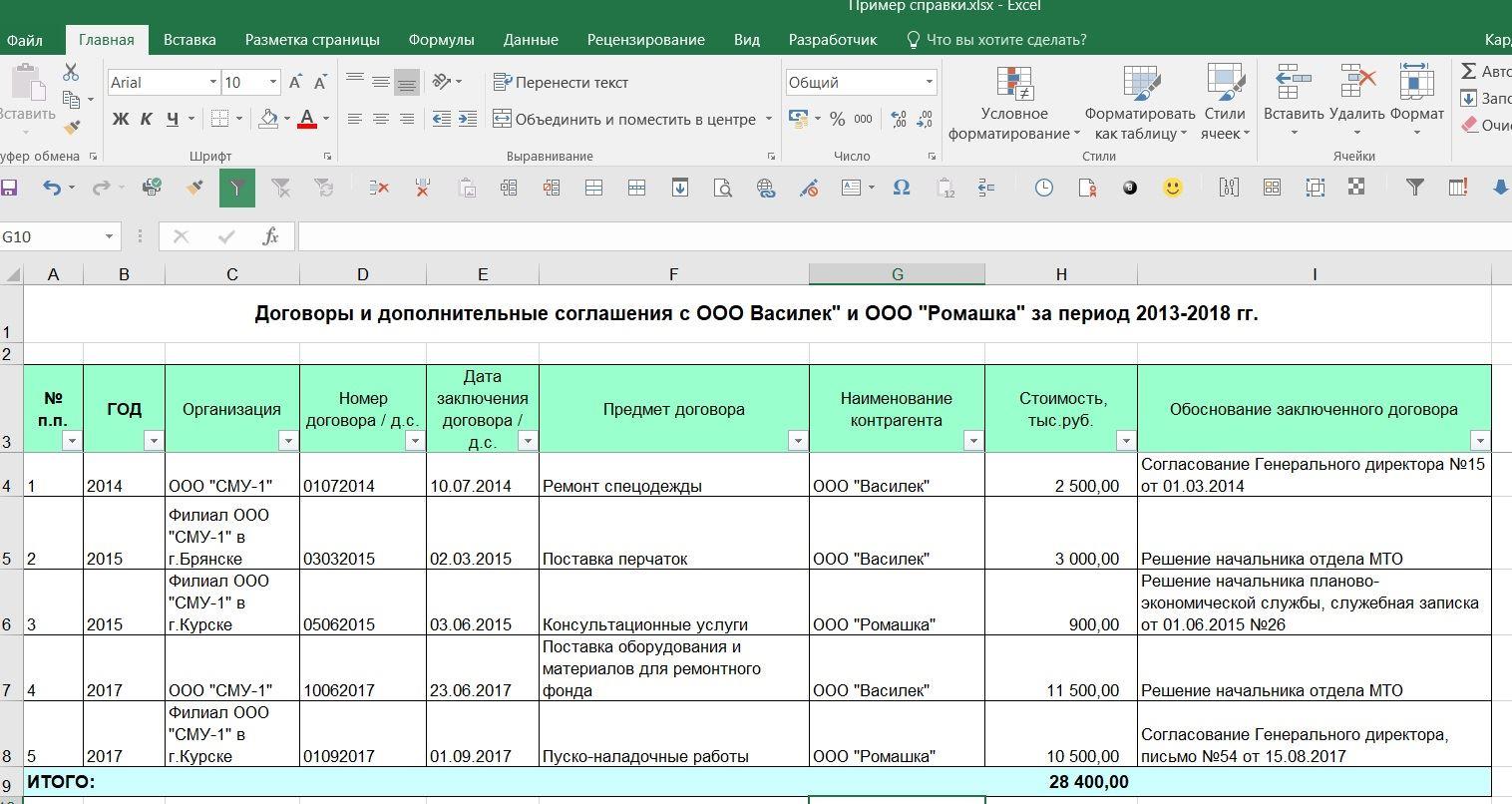
Task: Undo the last action
Action: coord(51,187)
